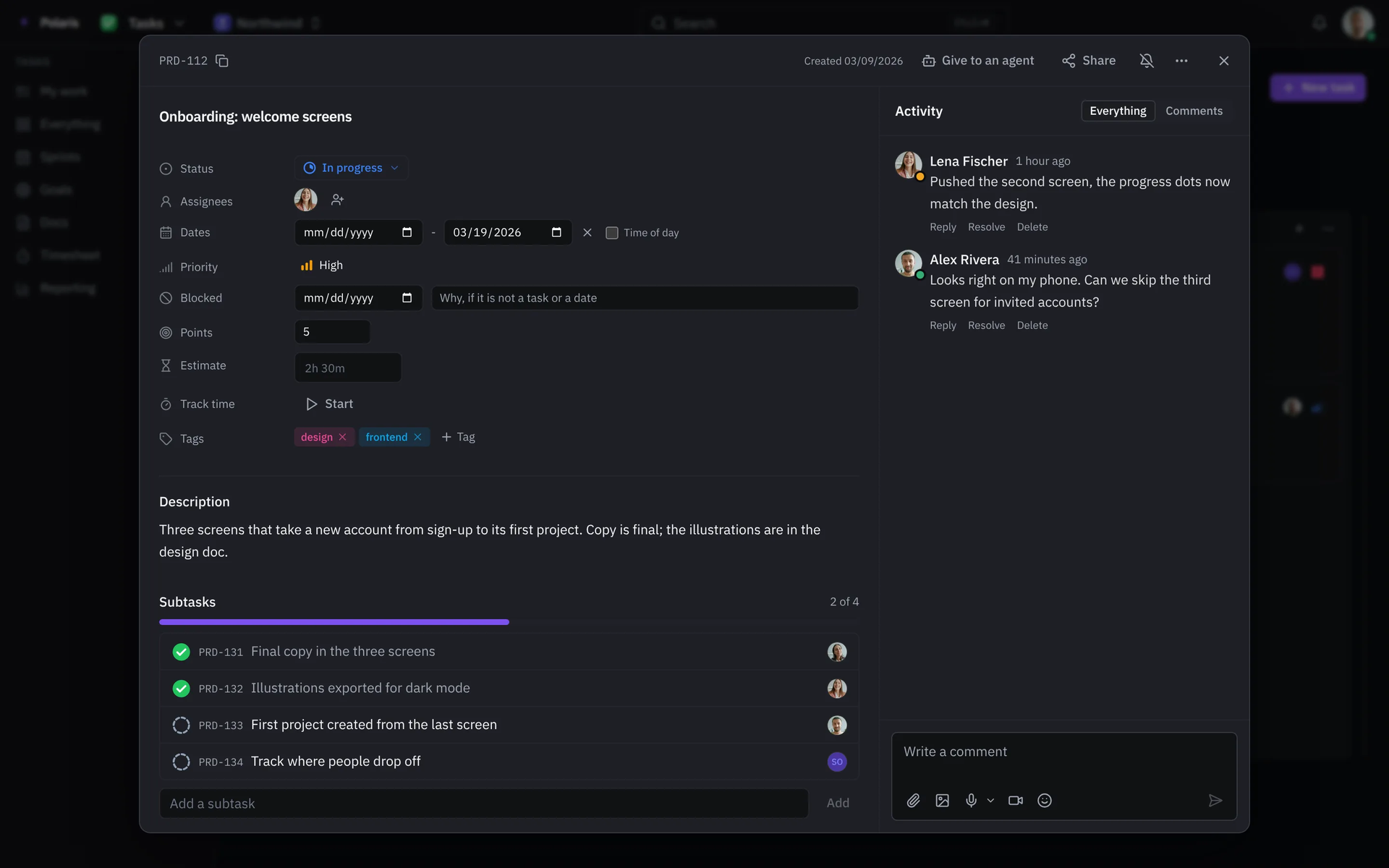The height and width of the screenshot is (868, 1389).
Task: Click the Estimate field
Action: point(348,367)
